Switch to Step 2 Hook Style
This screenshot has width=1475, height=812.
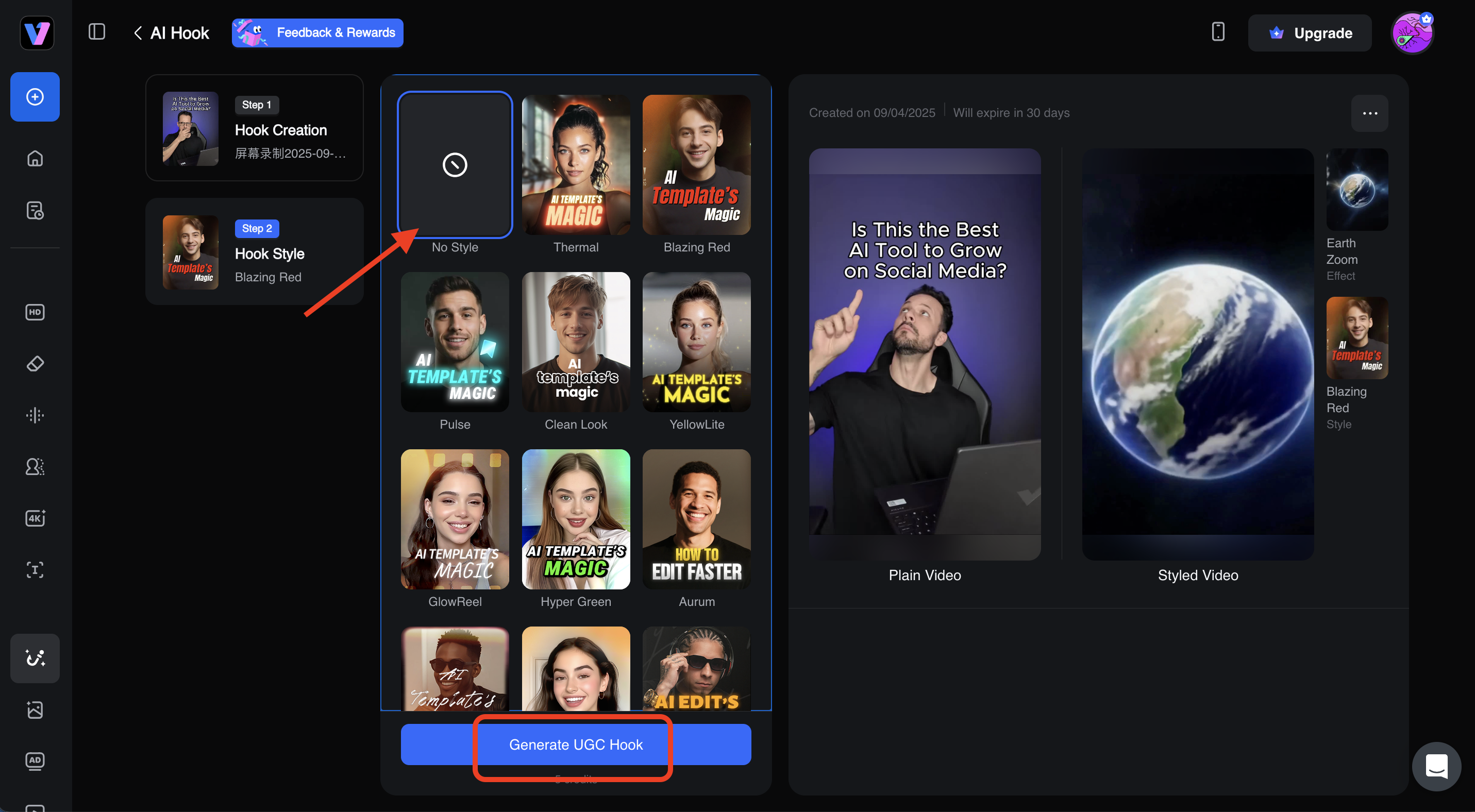[x=254, y=252]
